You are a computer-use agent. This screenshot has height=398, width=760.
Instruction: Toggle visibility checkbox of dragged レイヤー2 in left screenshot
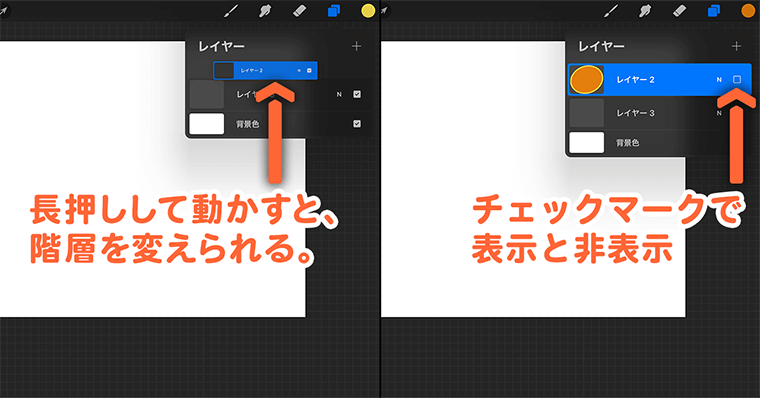[309, 71]
